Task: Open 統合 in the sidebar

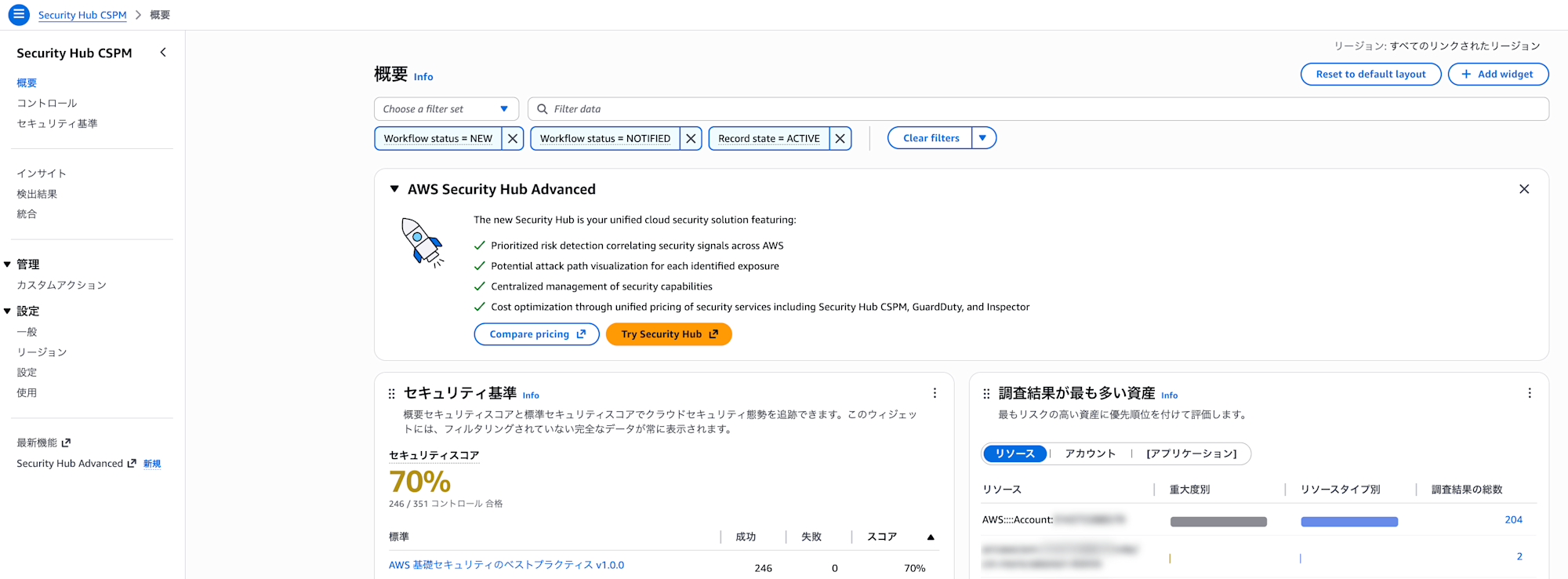Action: [27, 214]
